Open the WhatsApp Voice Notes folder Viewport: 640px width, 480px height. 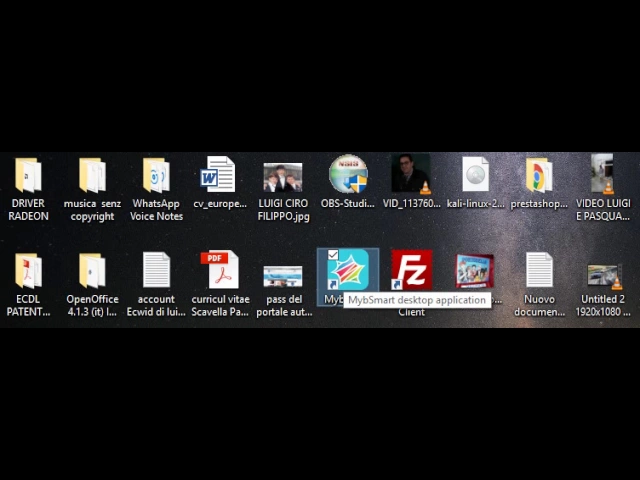click(x=156, y=175)
